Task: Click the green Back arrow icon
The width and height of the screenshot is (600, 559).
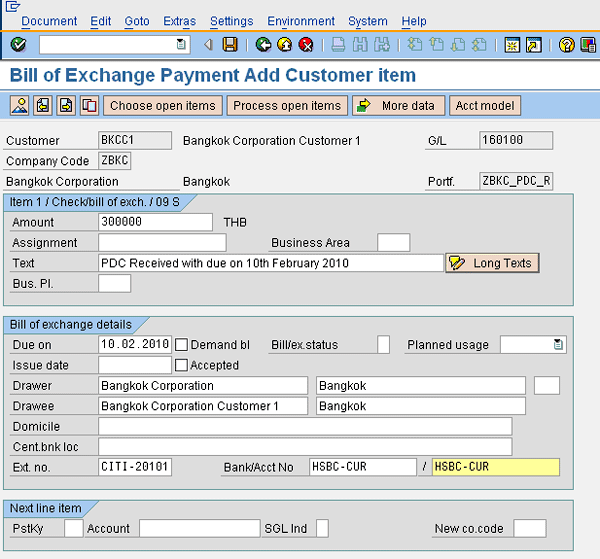Action: [x=263, y=44]
